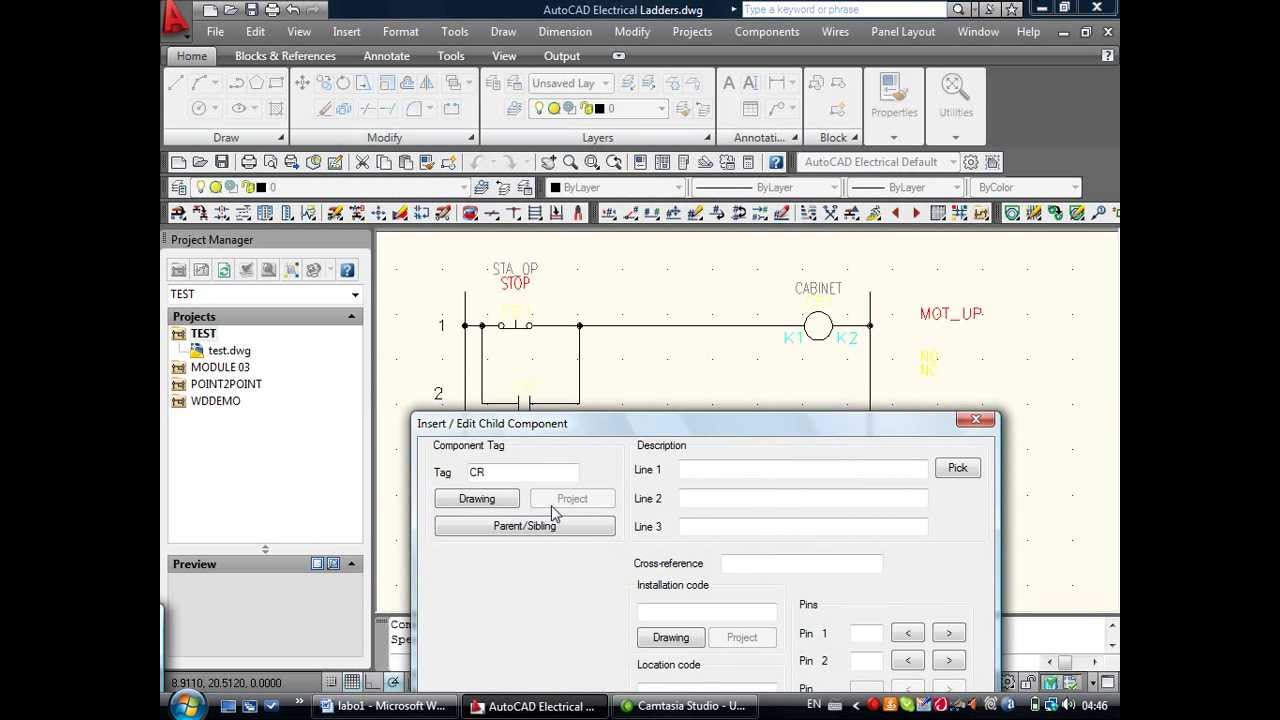Screen dimensions: 1280x720
Task: Collapse the Preview section arrow
Action: pyautogui.click(x=351, y=564)
